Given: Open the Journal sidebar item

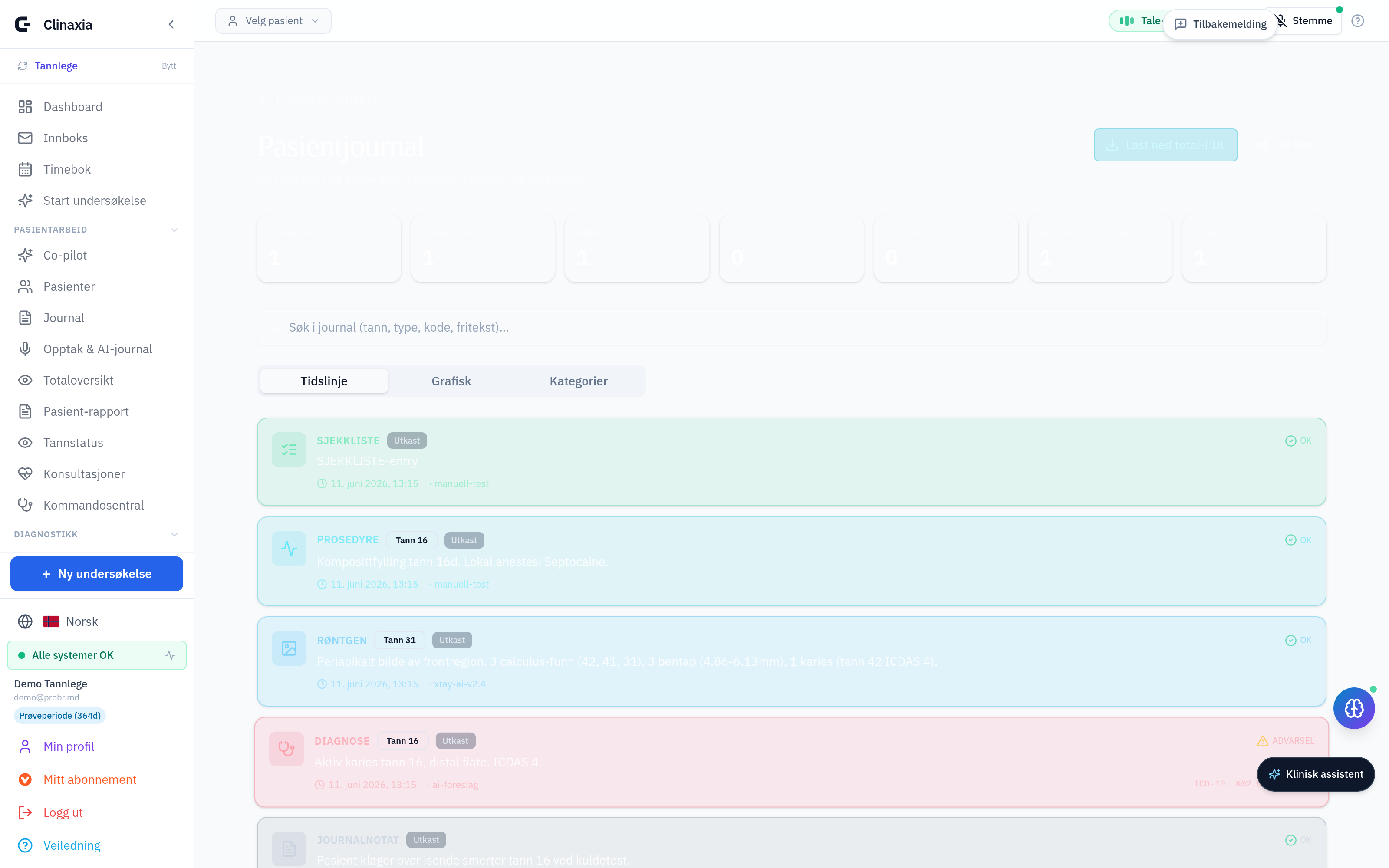Looking at the screenshot, I should 96,317.
